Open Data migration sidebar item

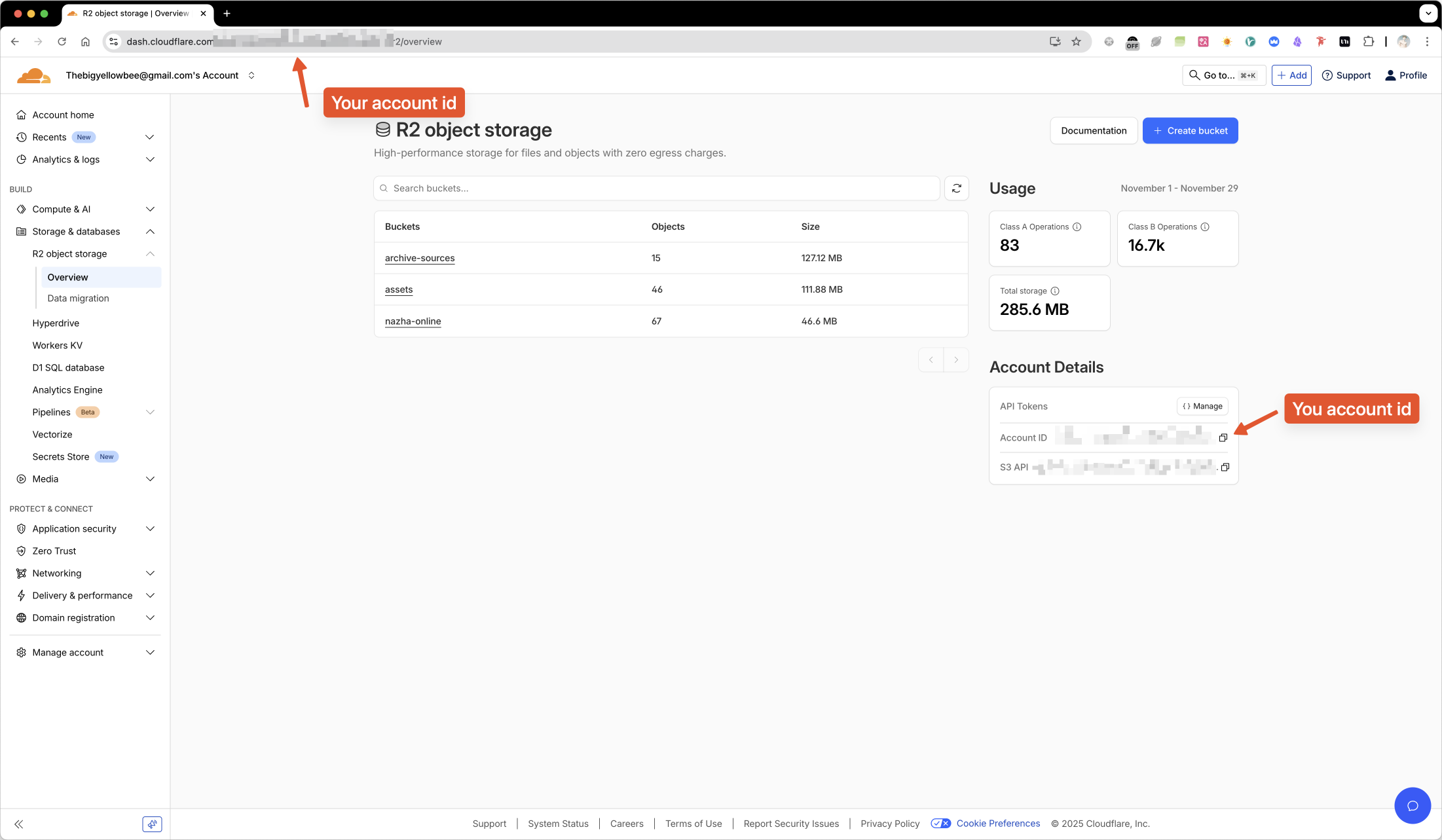[78, 299]
